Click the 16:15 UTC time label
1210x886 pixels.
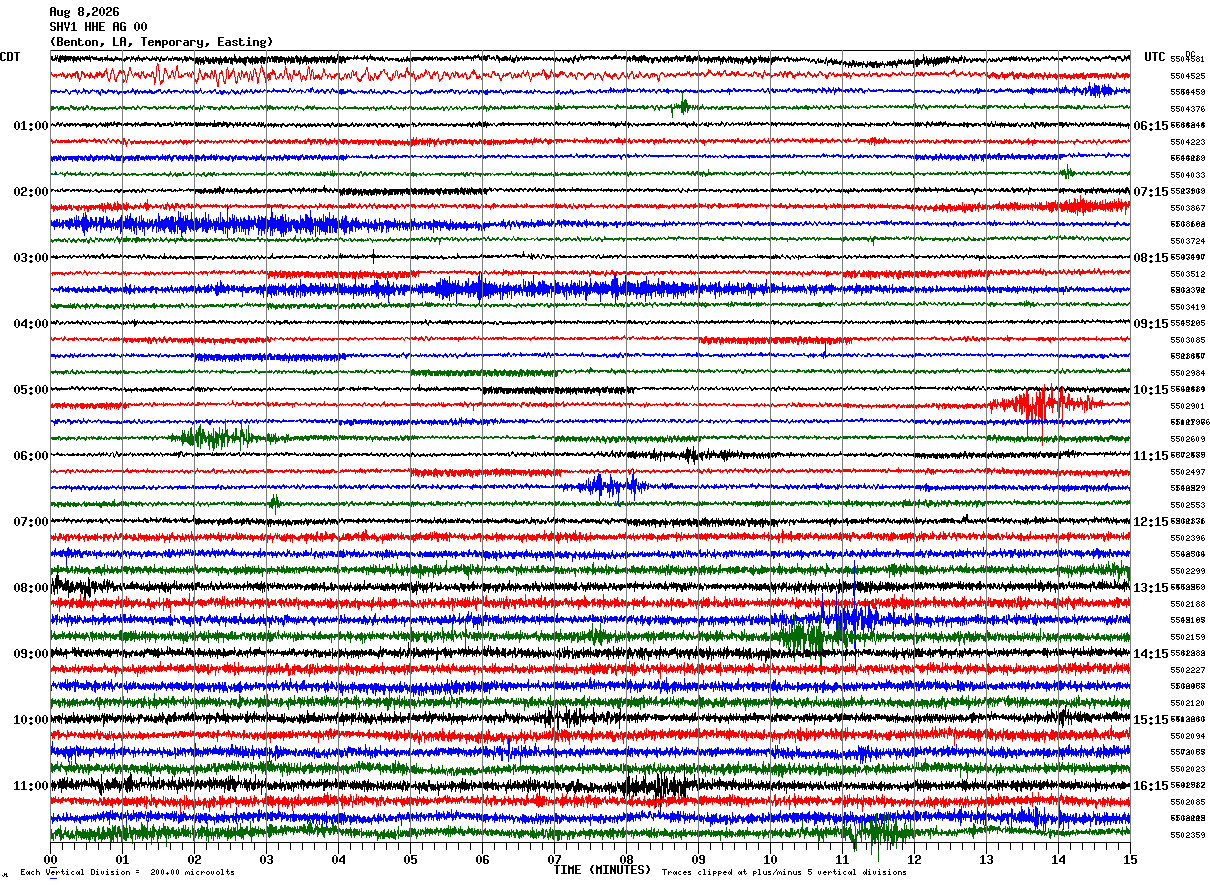coord(1150,786)
